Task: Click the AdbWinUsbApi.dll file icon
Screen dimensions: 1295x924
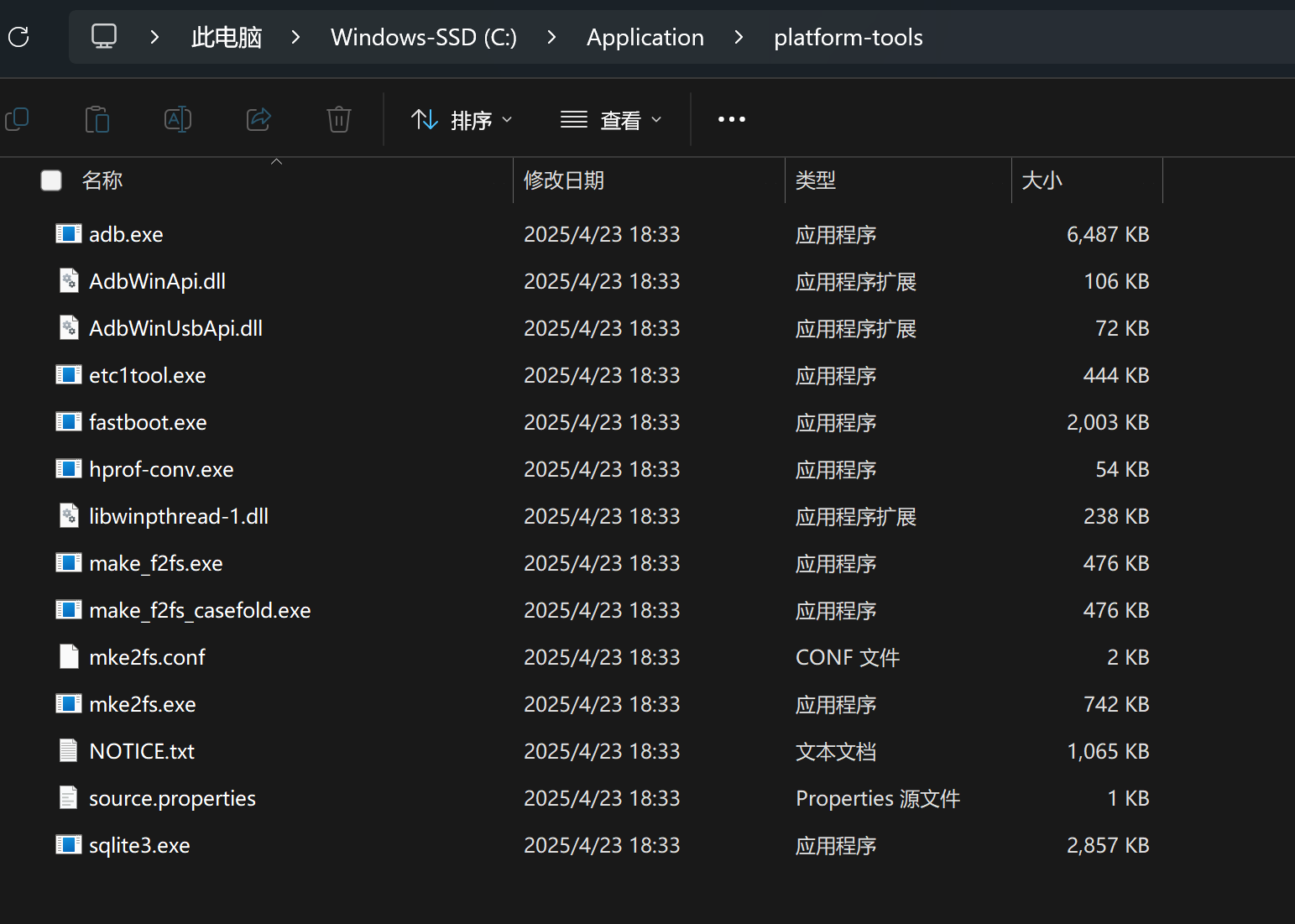Action: (69, 327)
